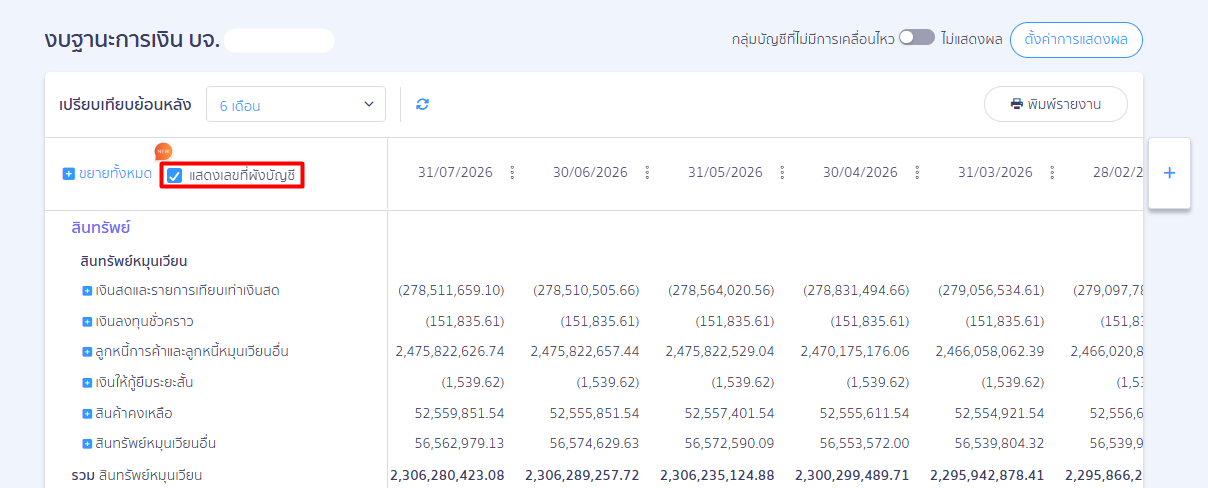Click the value 56,562,979.13

pyautogui.click(x=459, y=443)
